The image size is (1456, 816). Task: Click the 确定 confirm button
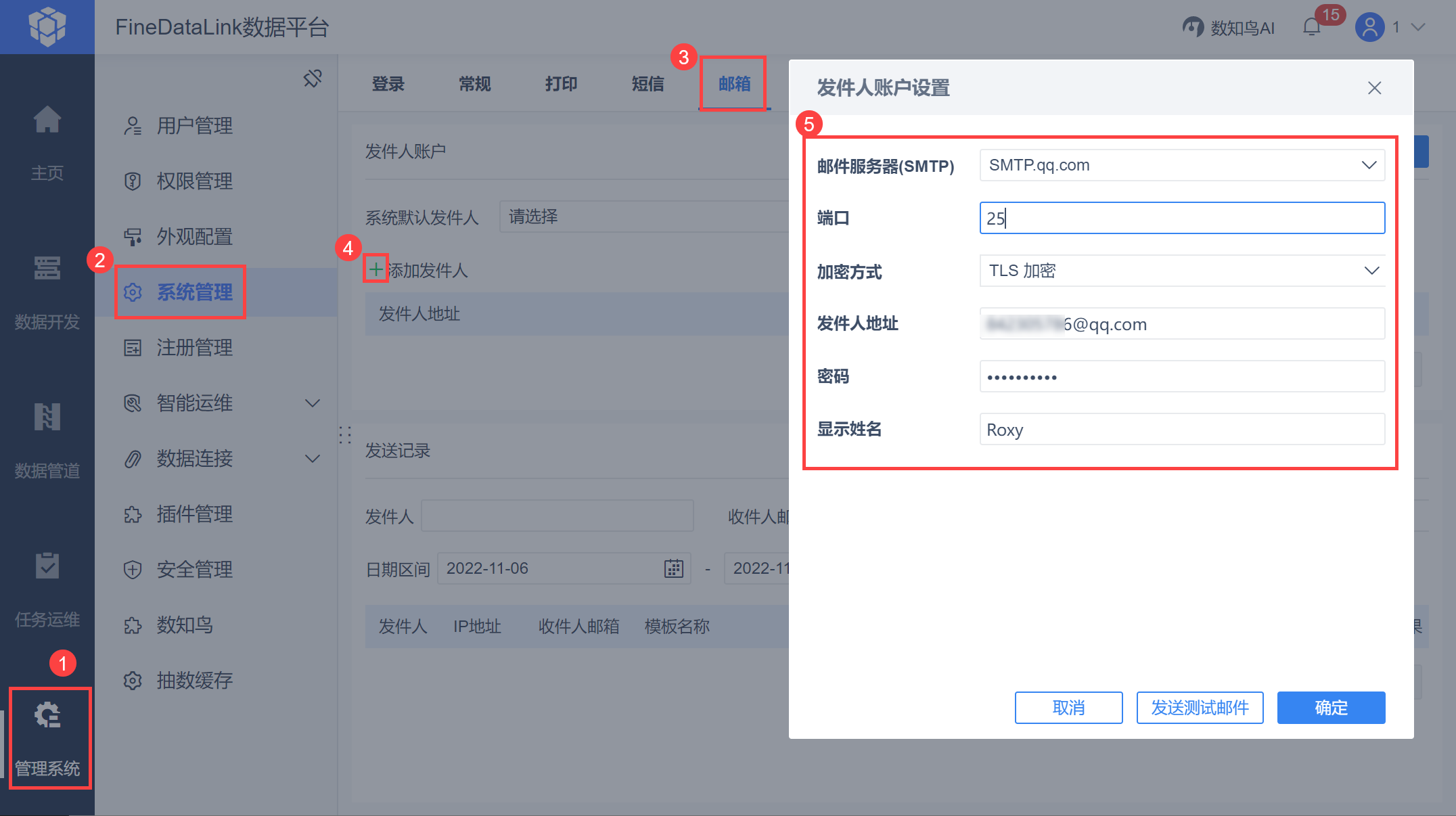pyautogui.click(x=1331, y=708)
